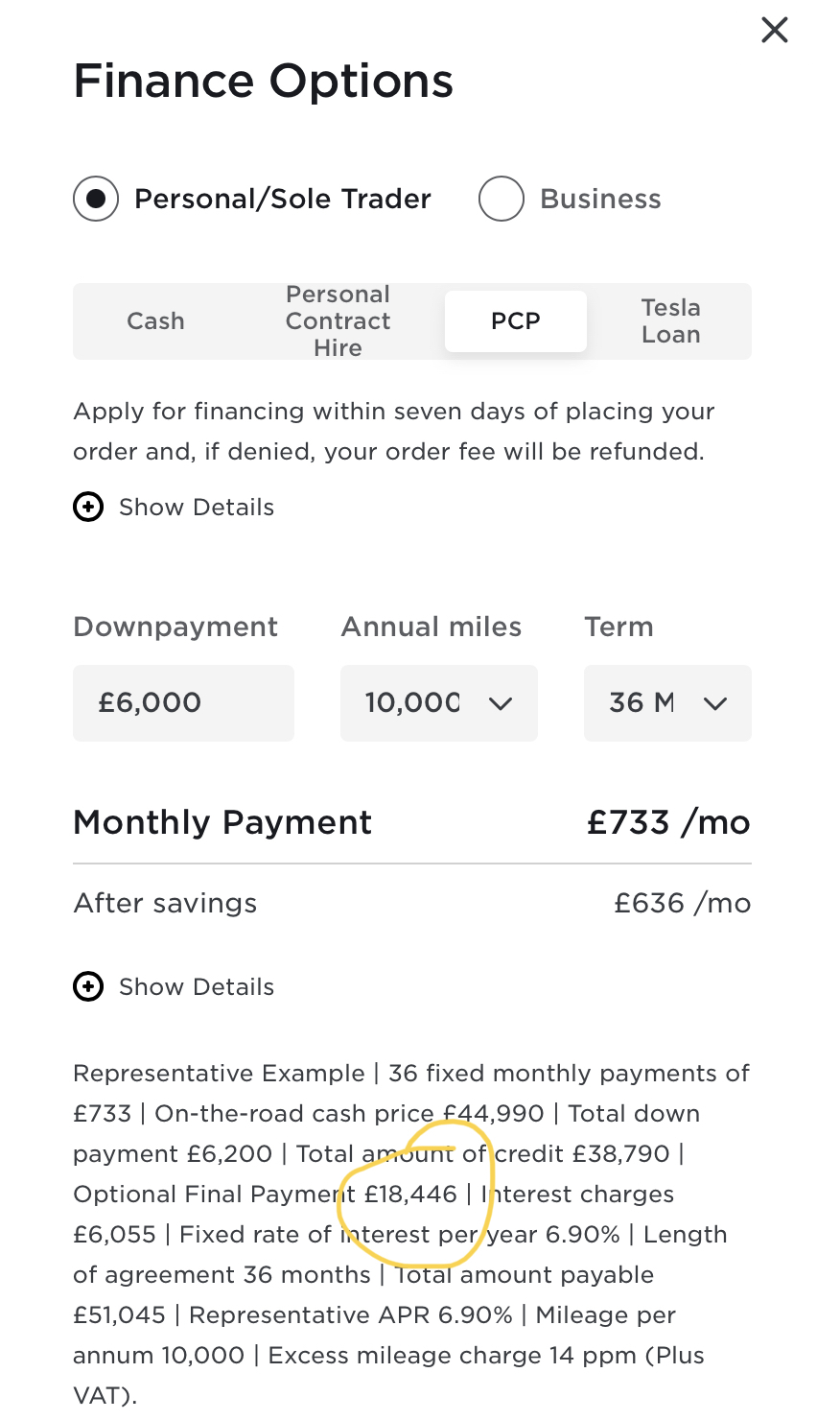This screenshot has height=1420, width=840.
Task: Select the PCP tab
Action: coord(516,320)
